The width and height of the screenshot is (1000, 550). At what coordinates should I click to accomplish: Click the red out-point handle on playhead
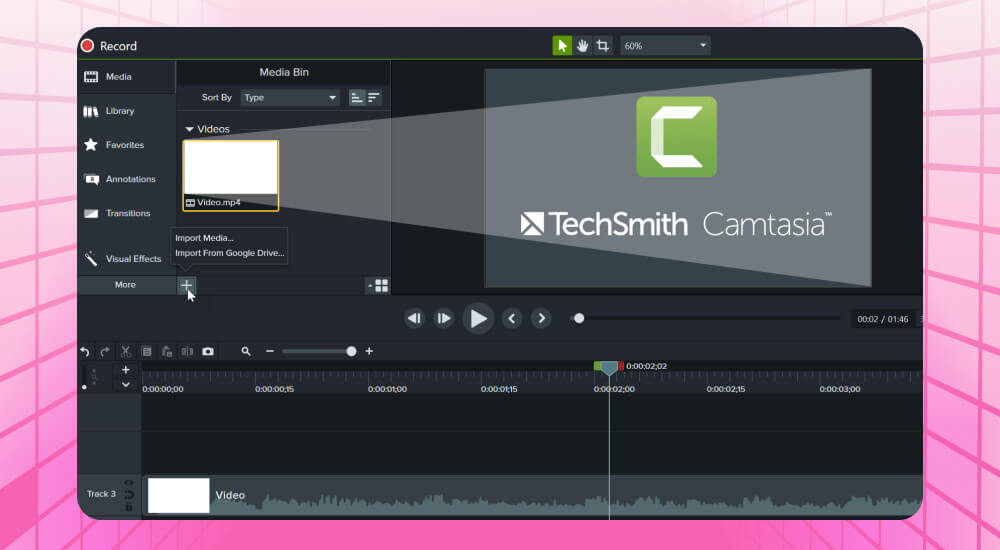(x=621, y=366)
